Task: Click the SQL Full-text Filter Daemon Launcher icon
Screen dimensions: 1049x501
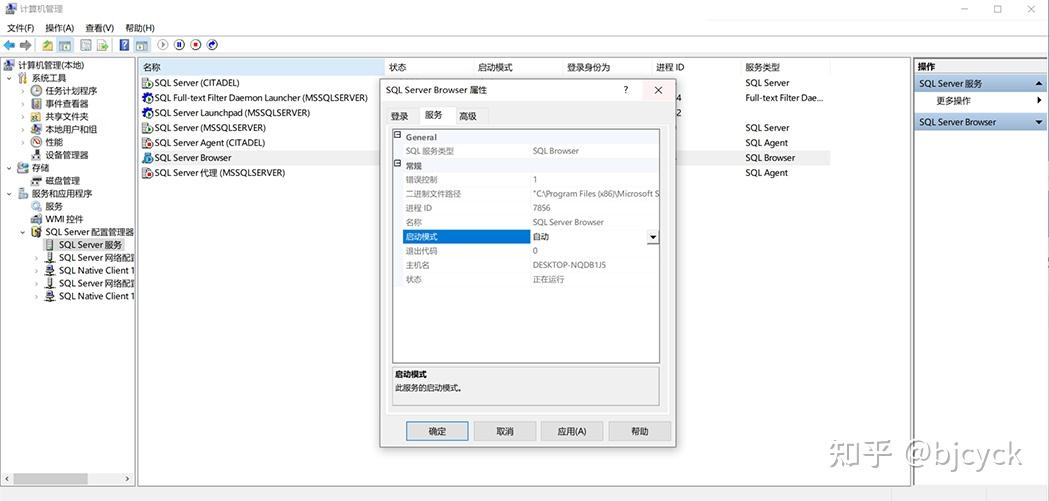Action: (148, 98)
